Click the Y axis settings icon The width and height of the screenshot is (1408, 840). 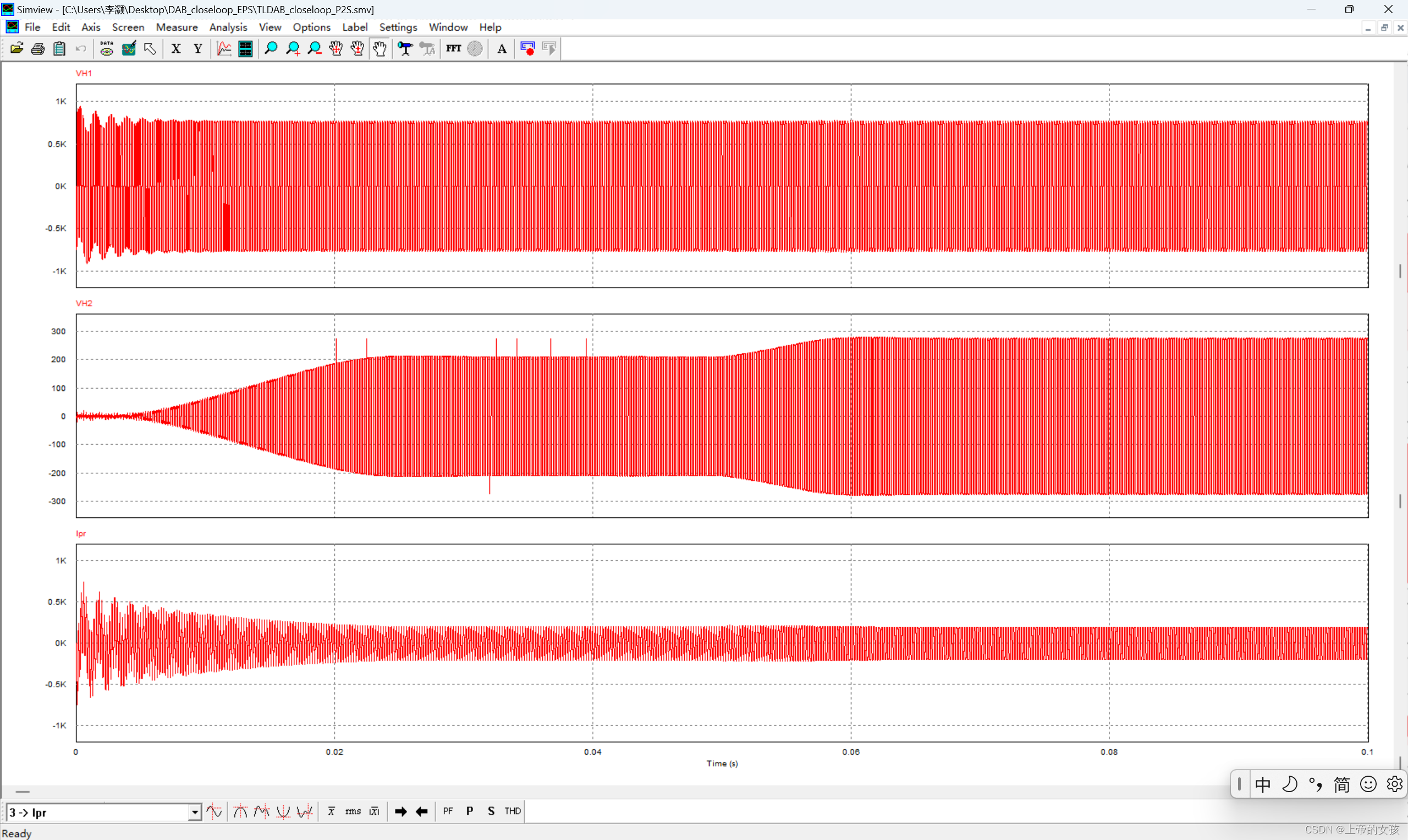197,49
